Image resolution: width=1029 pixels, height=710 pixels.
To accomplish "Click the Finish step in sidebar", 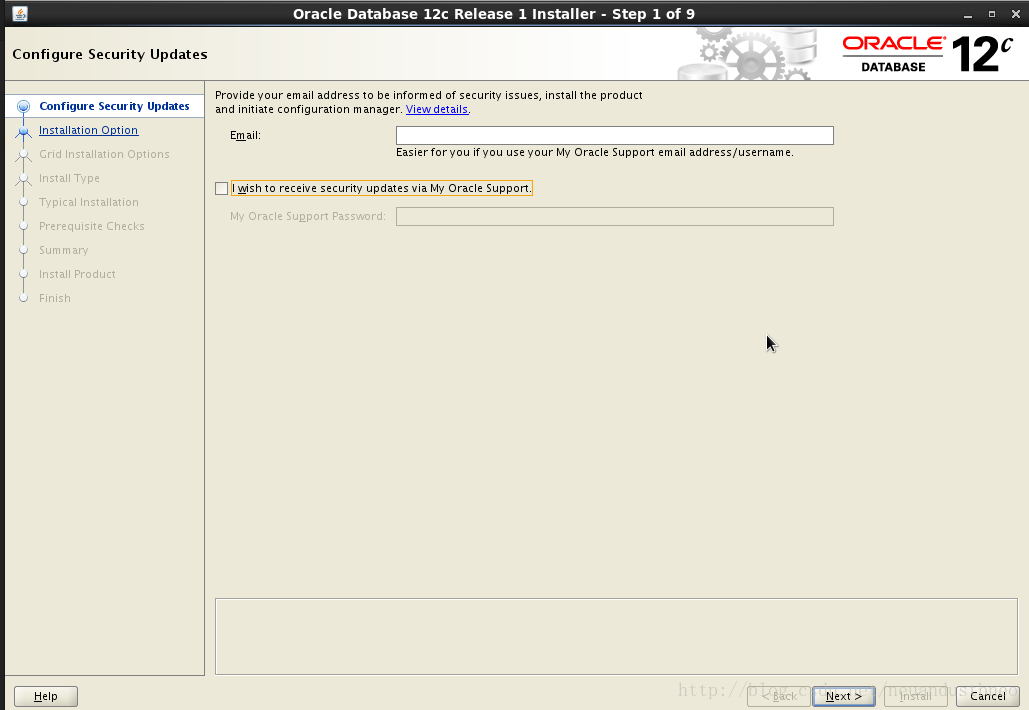I will pos(54,298).
